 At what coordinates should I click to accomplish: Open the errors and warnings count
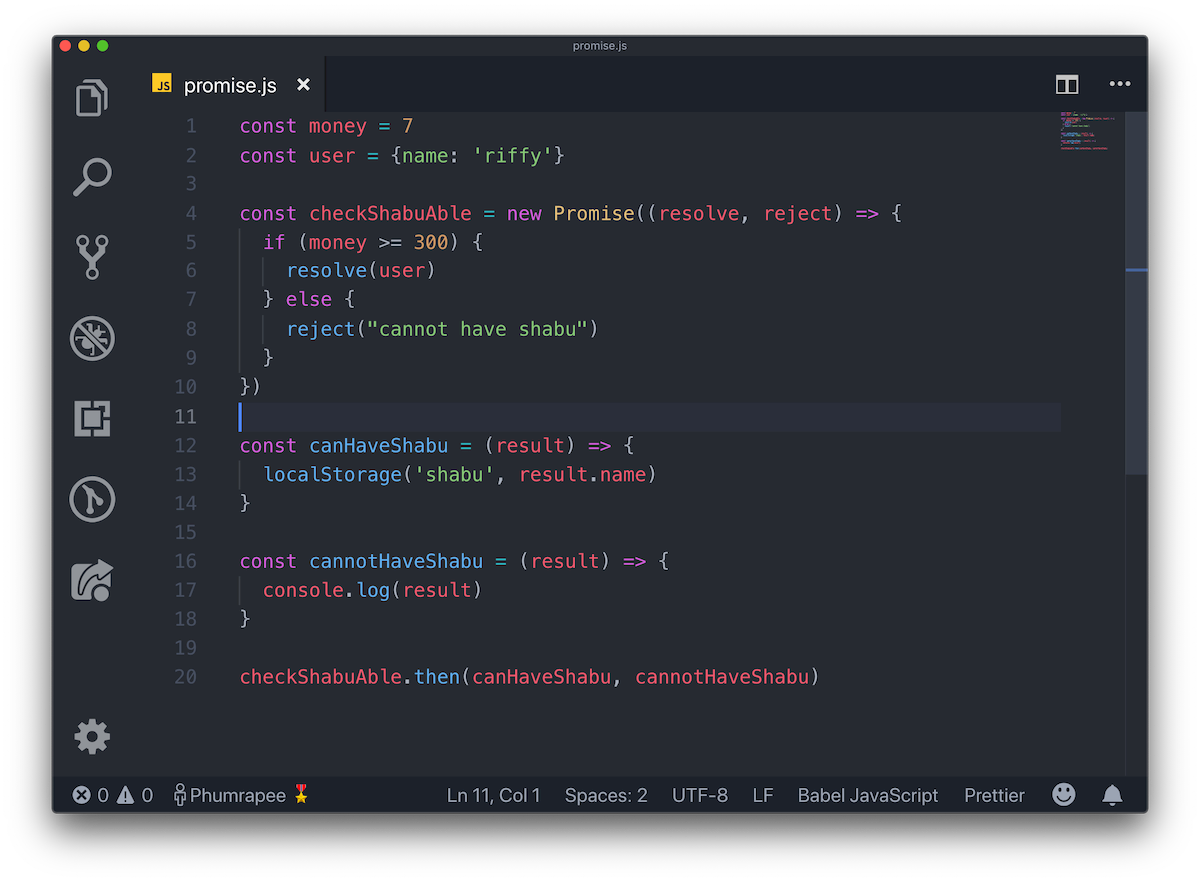113,795
